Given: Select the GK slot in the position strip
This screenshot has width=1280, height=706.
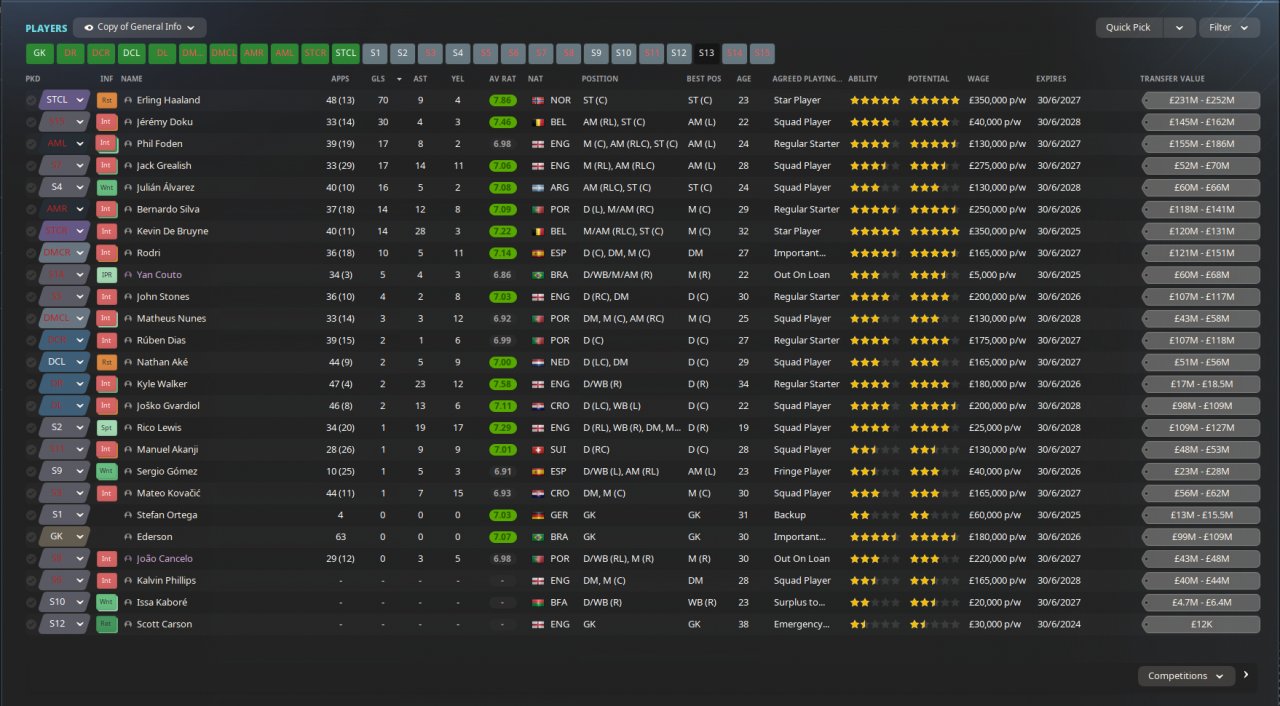Looking at the screenshot, I should 40,54.
